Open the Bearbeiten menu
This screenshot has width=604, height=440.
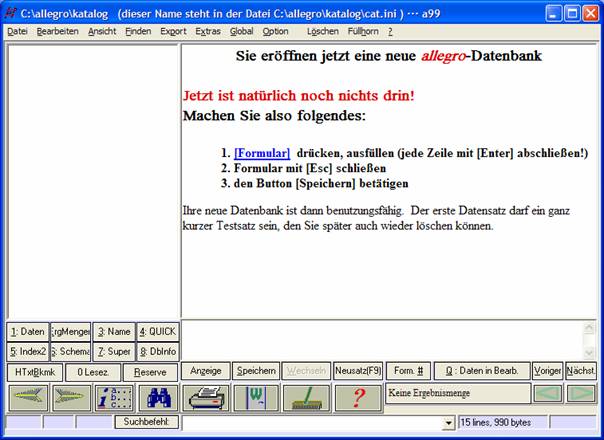tap(57, 32)
